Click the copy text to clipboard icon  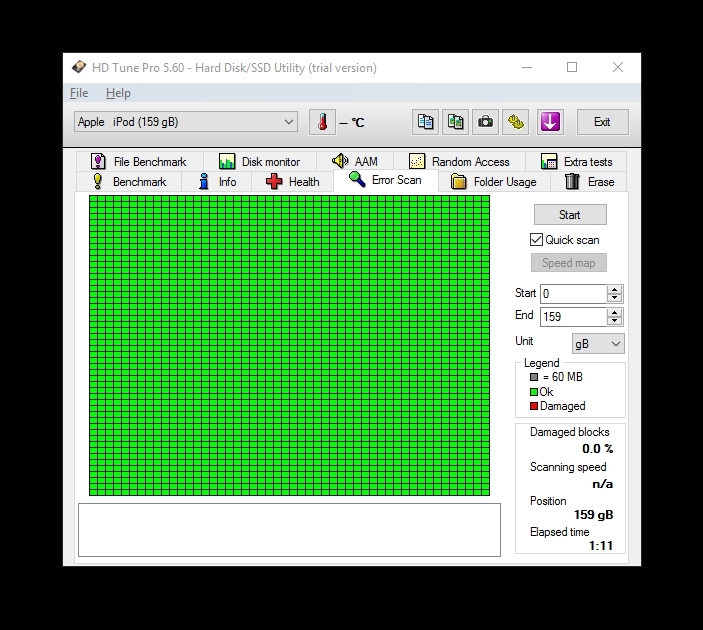coord(426,122)
